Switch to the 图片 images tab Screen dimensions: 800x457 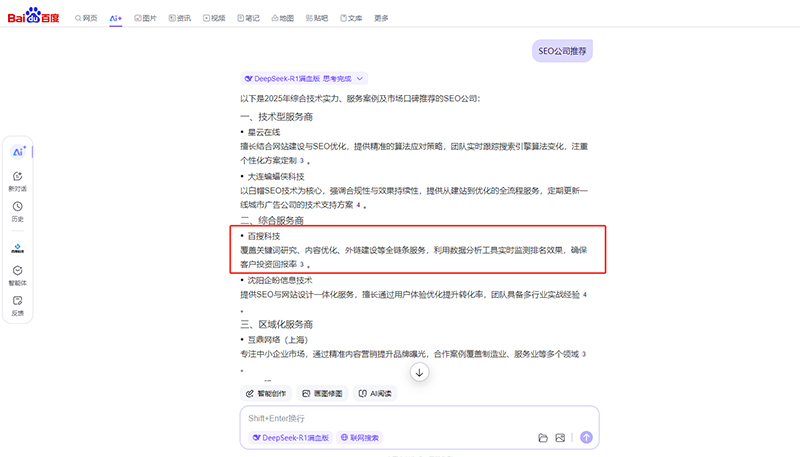145,18
